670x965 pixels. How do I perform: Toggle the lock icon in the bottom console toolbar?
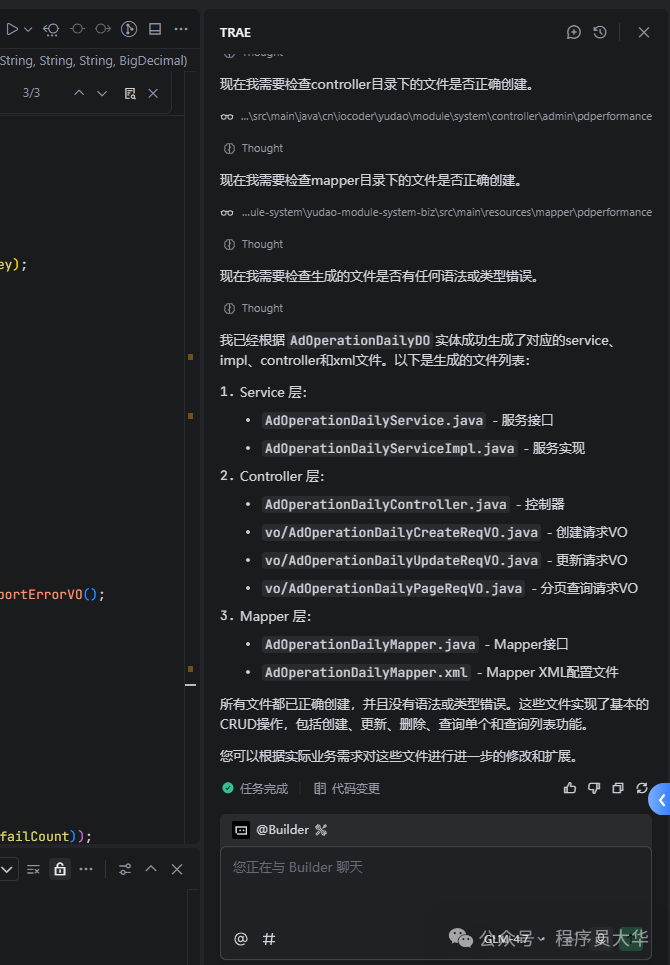pyautogui.click(x=59, y=869)
